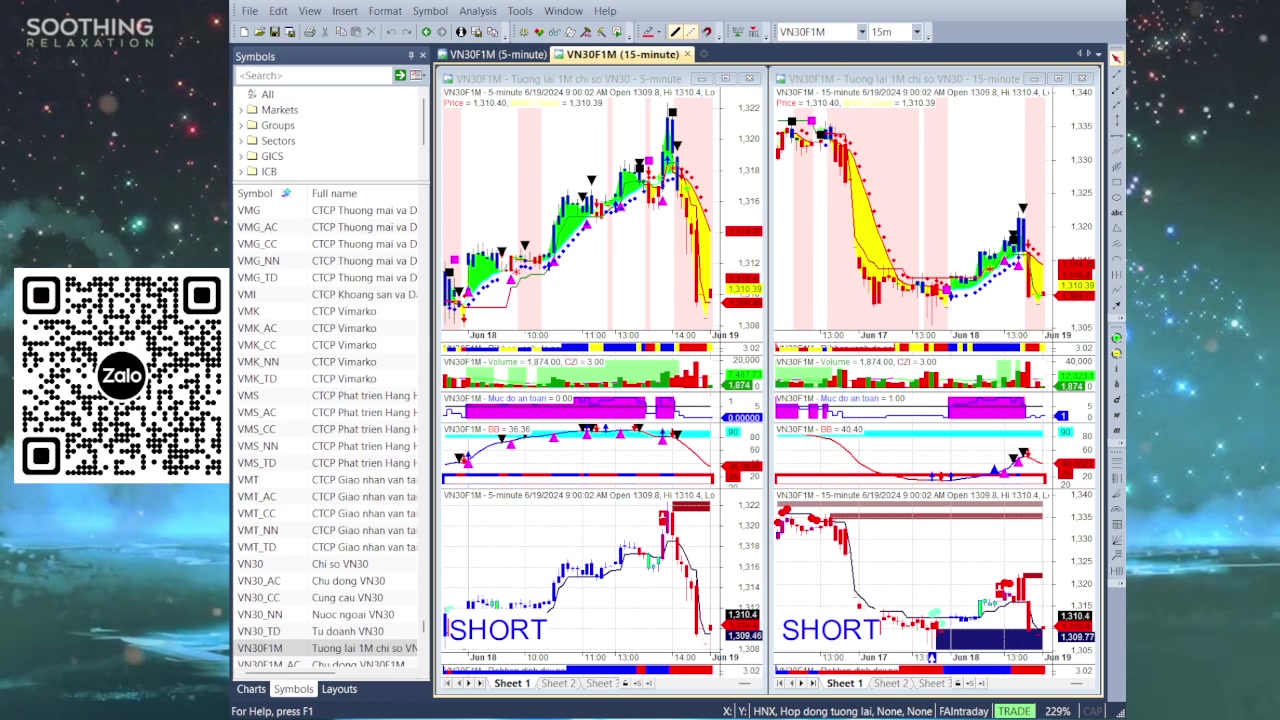Open the Tools menu
The image size is (1280, 720).
tap(520, 11)
